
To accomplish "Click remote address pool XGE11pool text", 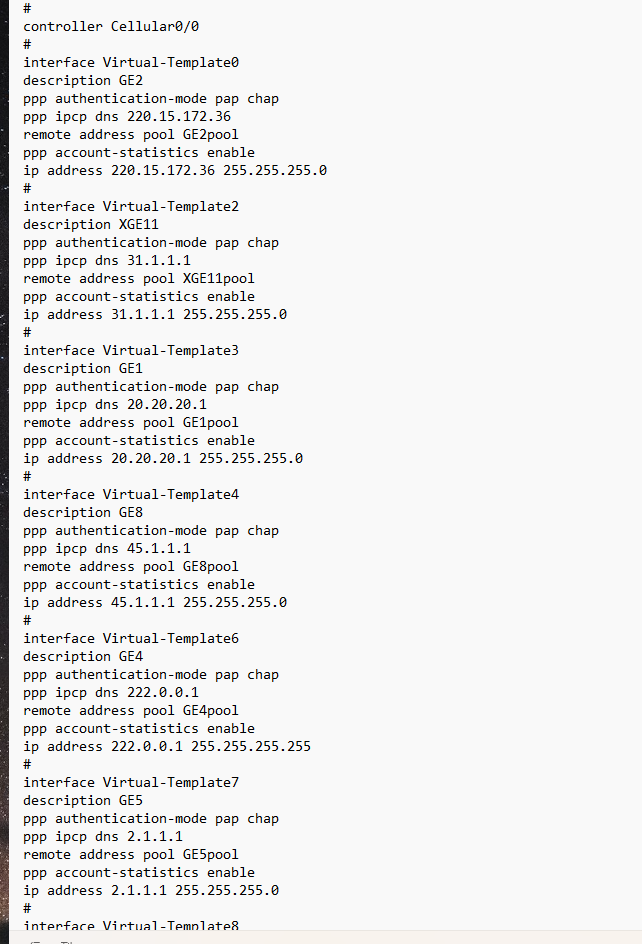I will coord(139,278).
